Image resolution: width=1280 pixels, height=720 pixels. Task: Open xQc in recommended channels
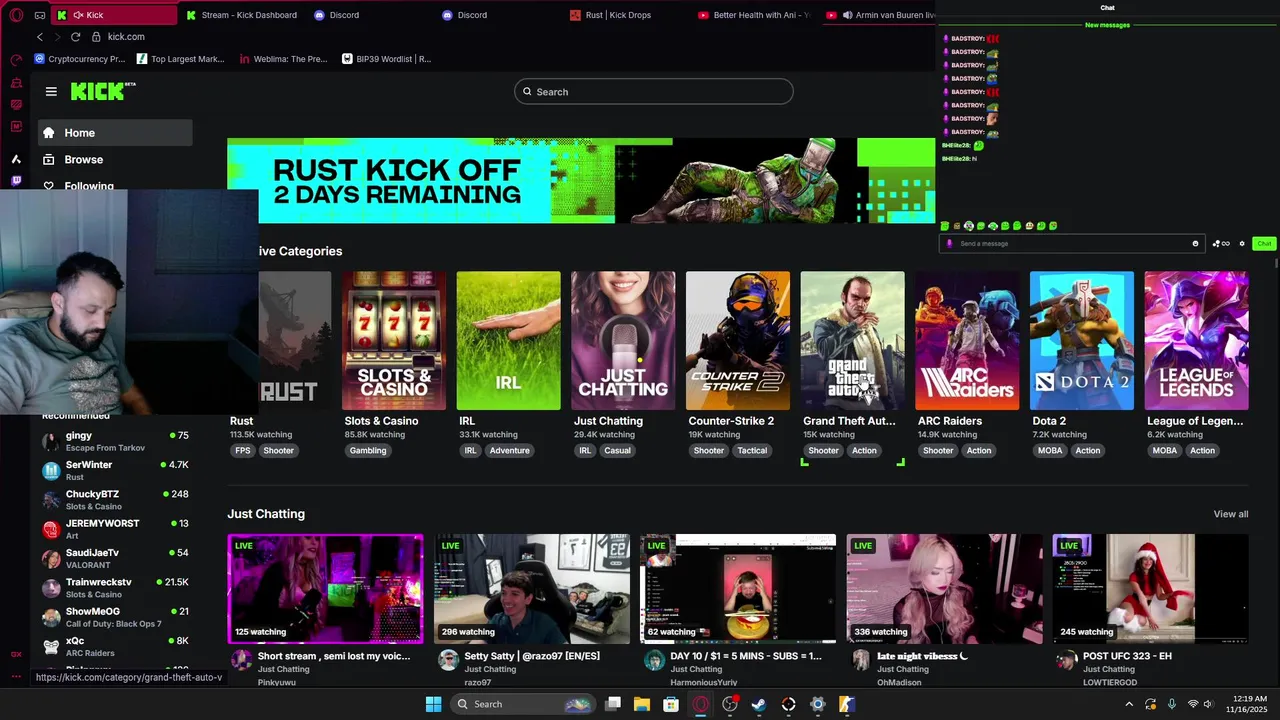tap(115, 646)
